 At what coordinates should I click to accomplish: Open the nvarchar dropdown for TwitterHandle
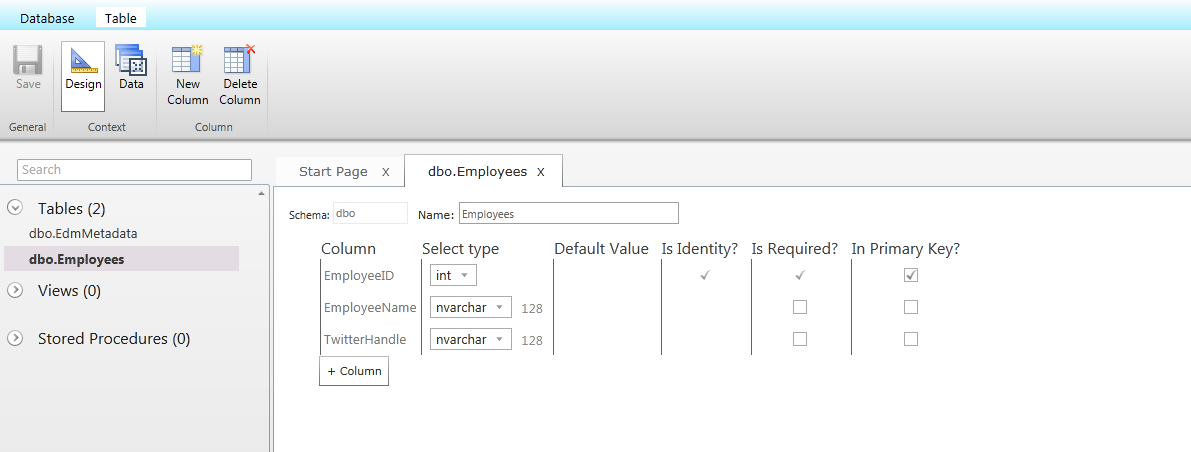(x=471, y=339)
